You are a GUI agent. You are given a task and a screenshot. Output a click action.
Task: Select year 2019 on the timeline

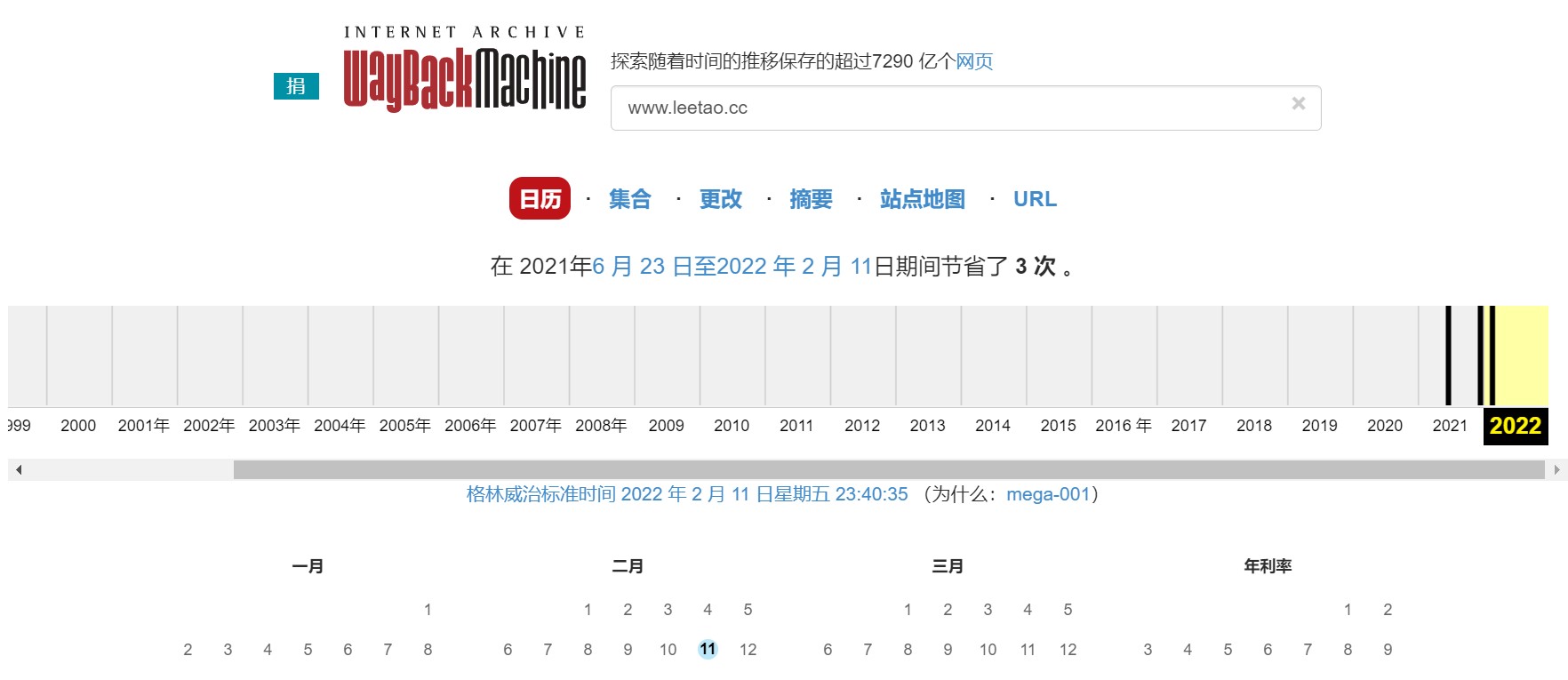click(1319, 426)
